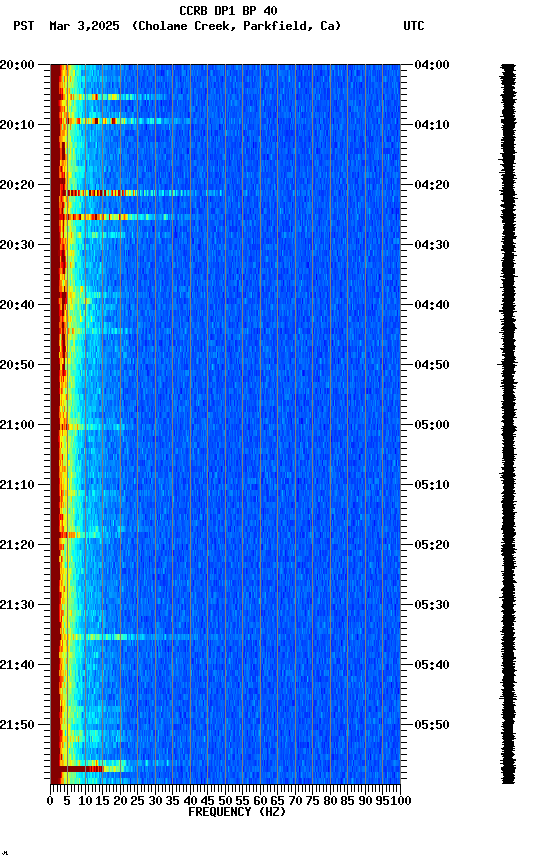Click the 04:10 UTC time label
Screen dimensions: 552x864
pyautogui.click(x=432, y=125)
